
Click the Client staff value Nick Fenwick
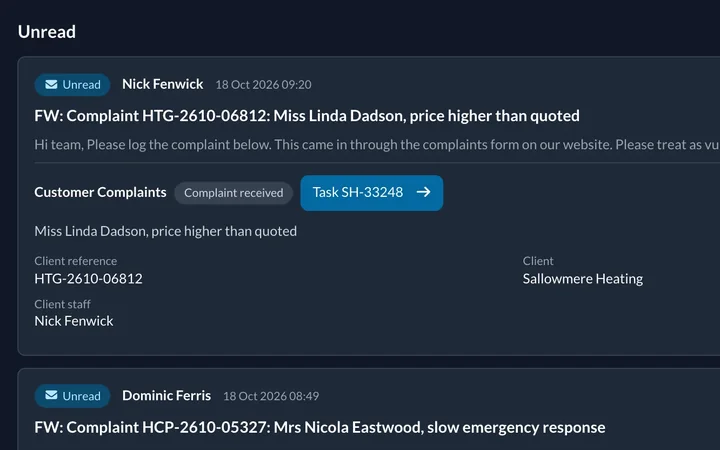[x=73, y=321]
